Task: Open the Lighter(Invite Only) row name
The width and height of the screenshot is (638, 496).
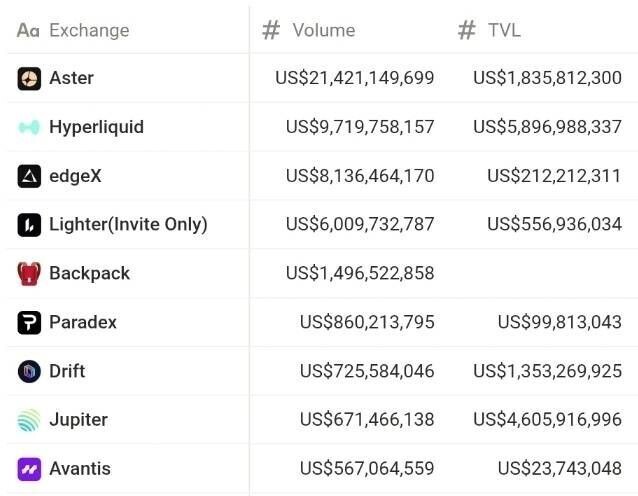Action: pyautogui.click(x=128, y=224)
